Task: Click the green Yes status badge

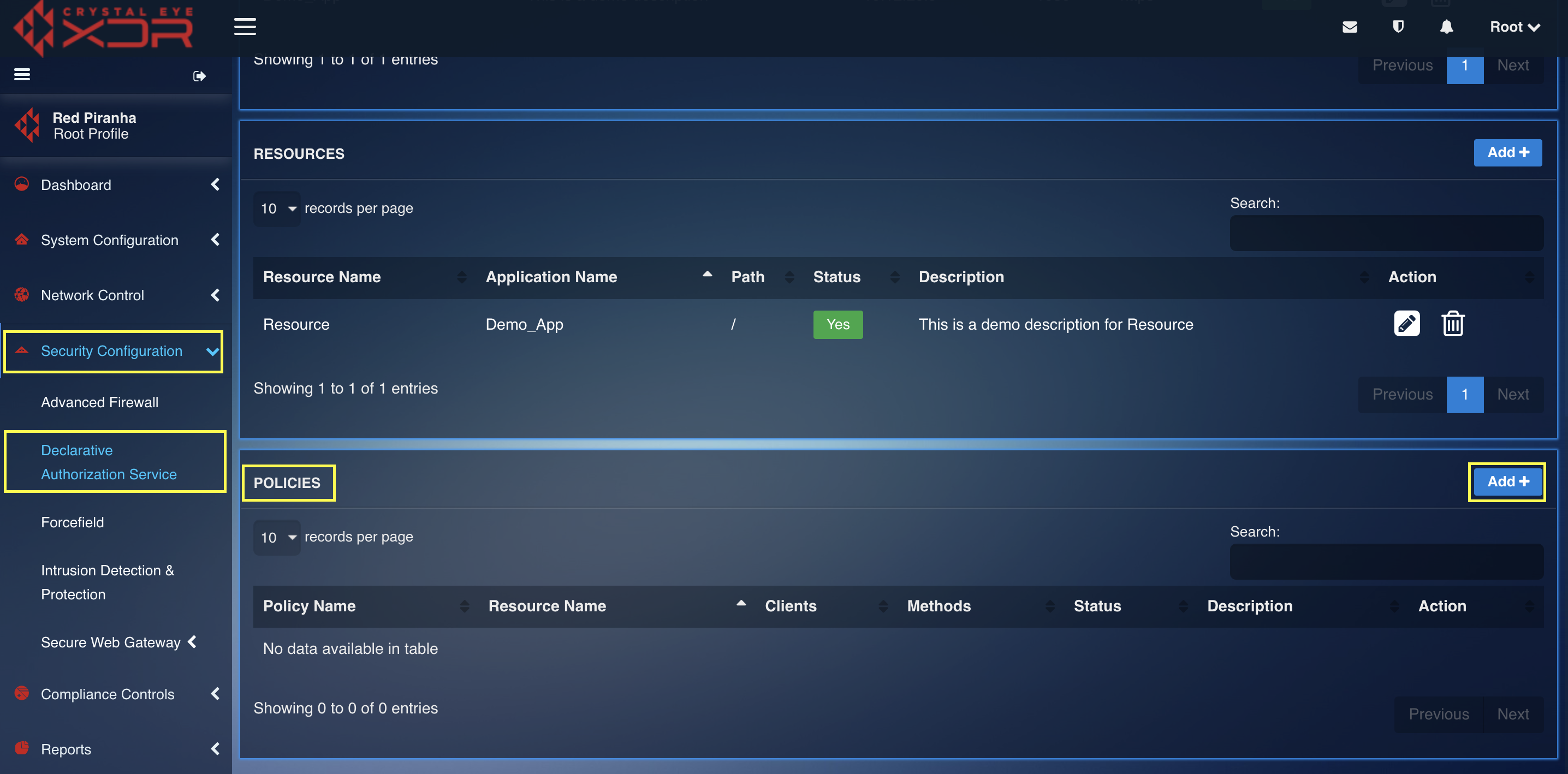Action: [838, 324]
